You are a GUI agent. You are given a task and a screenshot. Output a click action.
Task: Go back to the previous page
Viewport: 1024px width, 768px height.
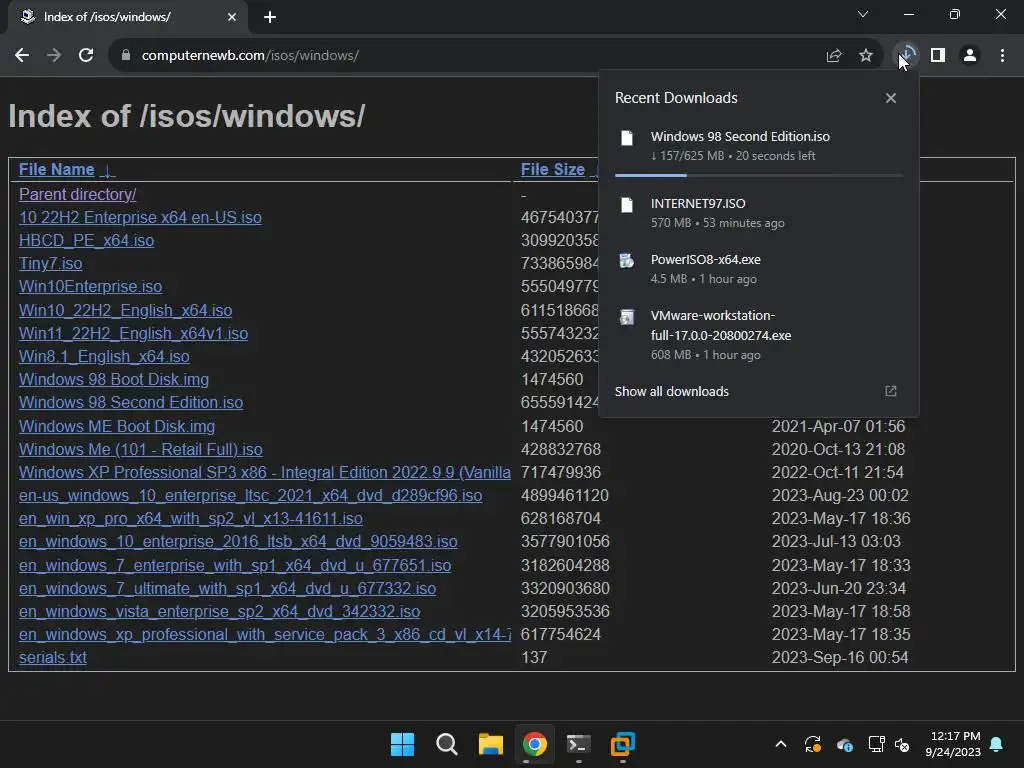(22, 56)
